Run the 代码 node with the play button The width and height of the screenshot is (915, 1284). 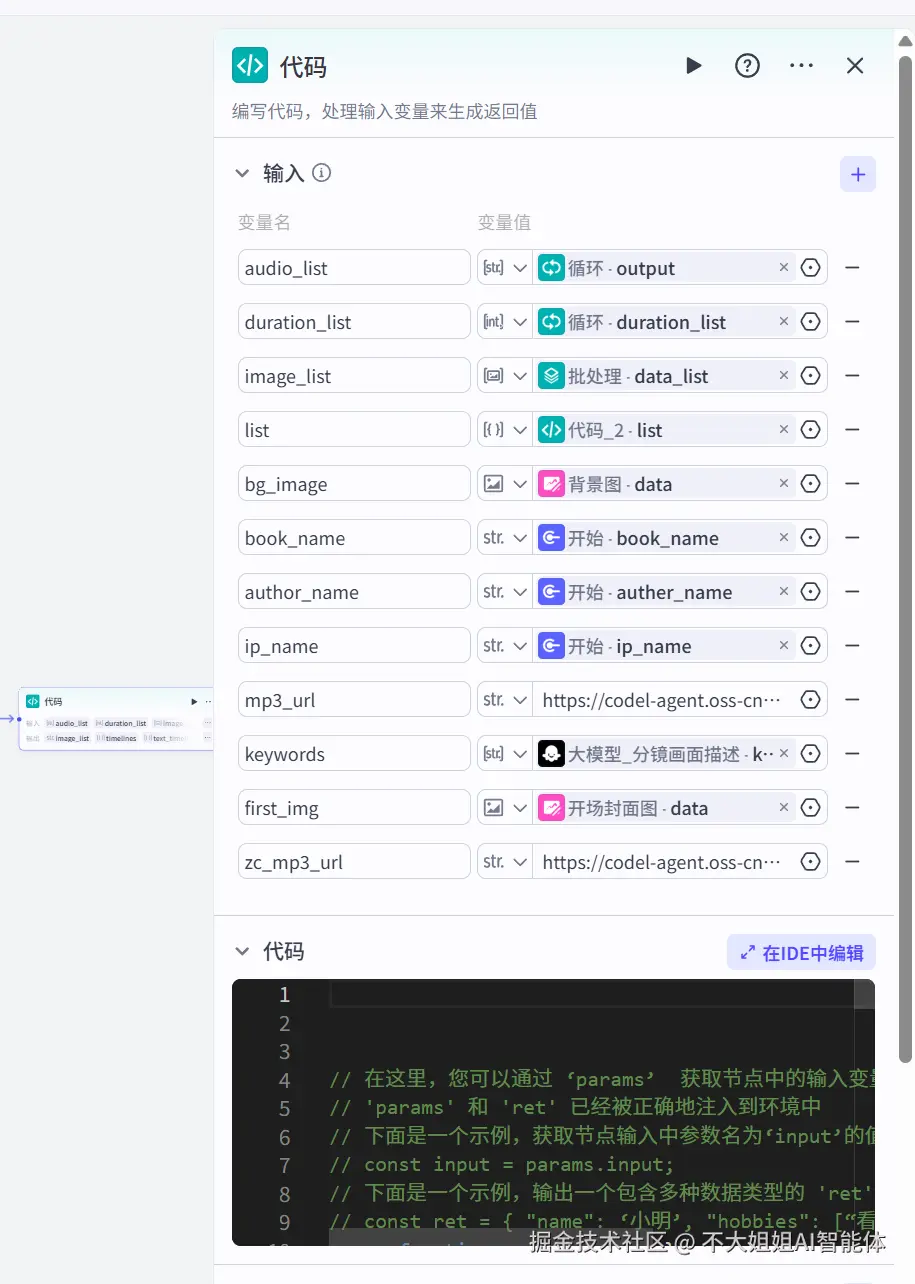[694, 65]
